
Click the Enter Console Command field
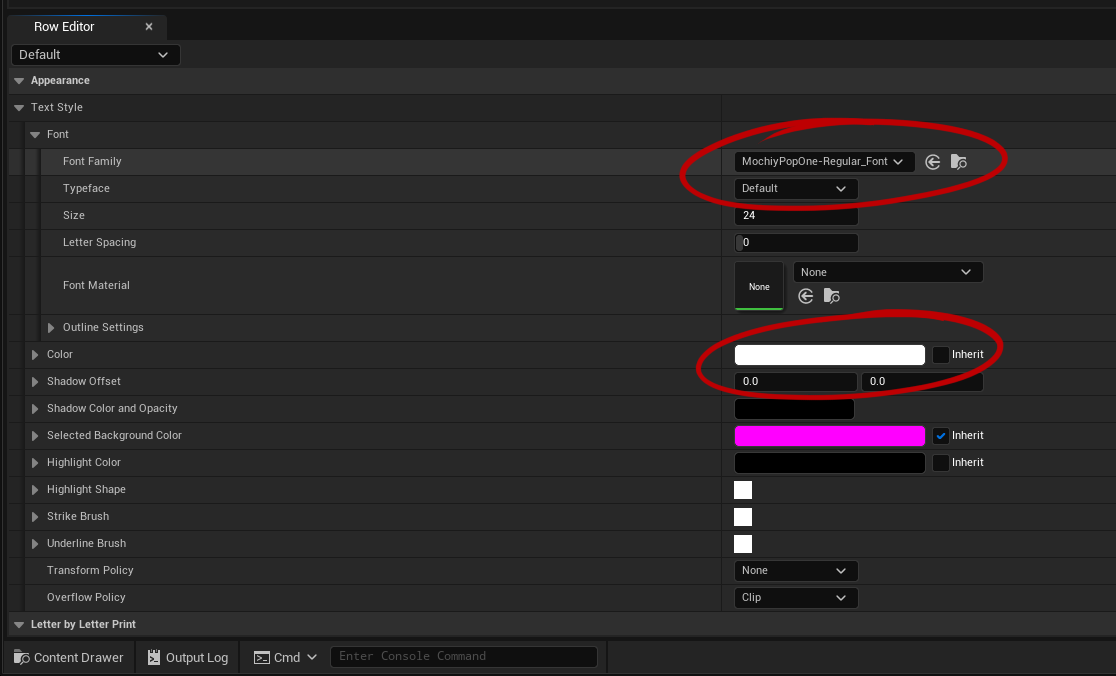coord(464,657)
